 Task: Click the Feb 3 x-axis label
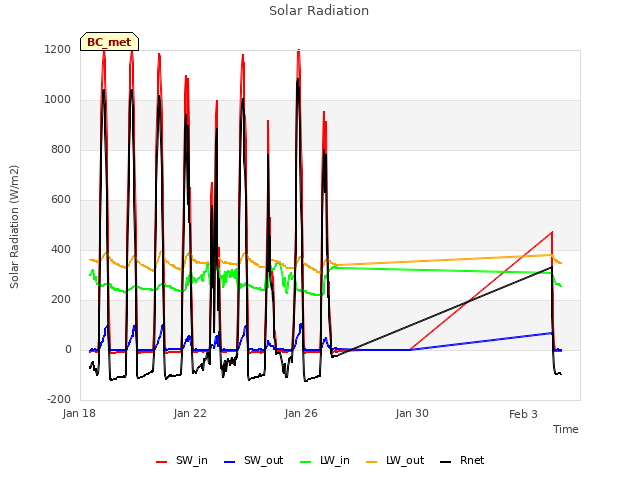coord(523,414)
